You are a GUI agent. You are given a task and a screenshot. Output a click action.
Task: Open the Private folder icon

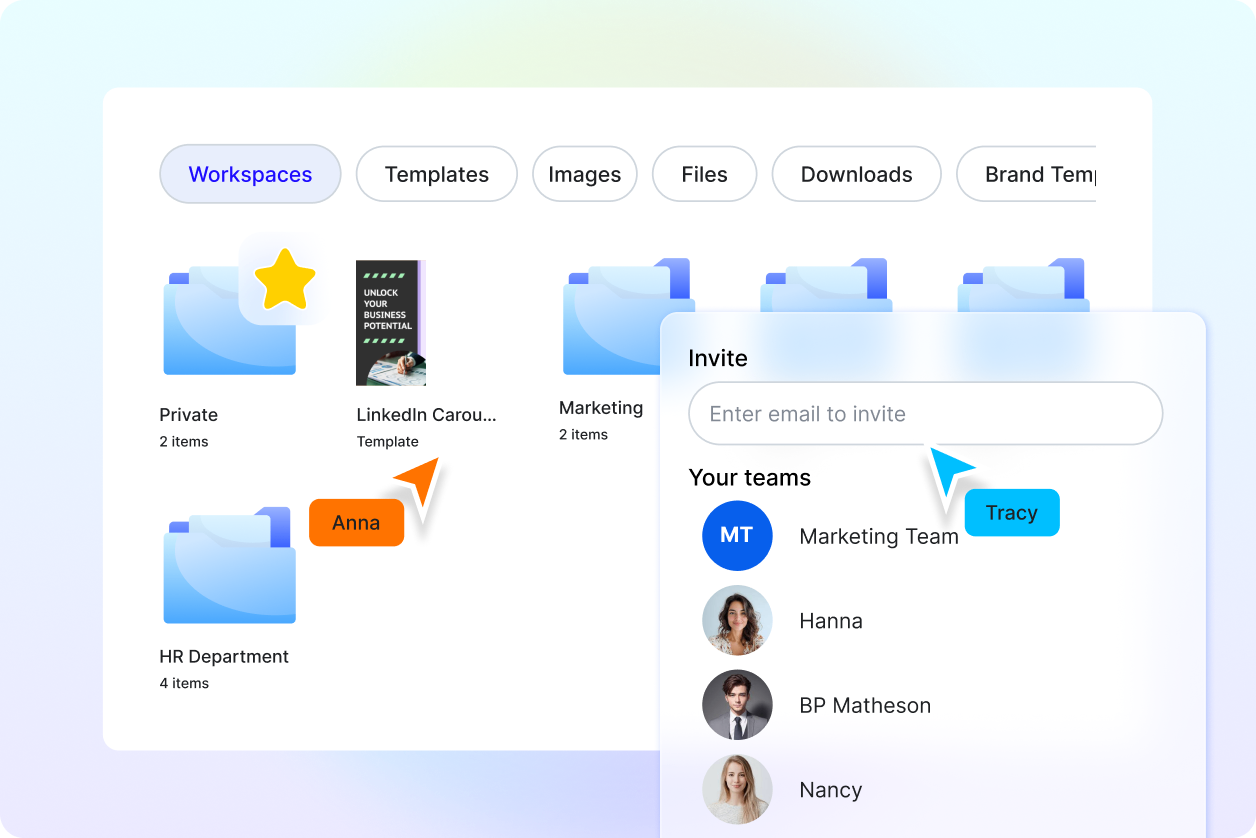coord(229,320)
